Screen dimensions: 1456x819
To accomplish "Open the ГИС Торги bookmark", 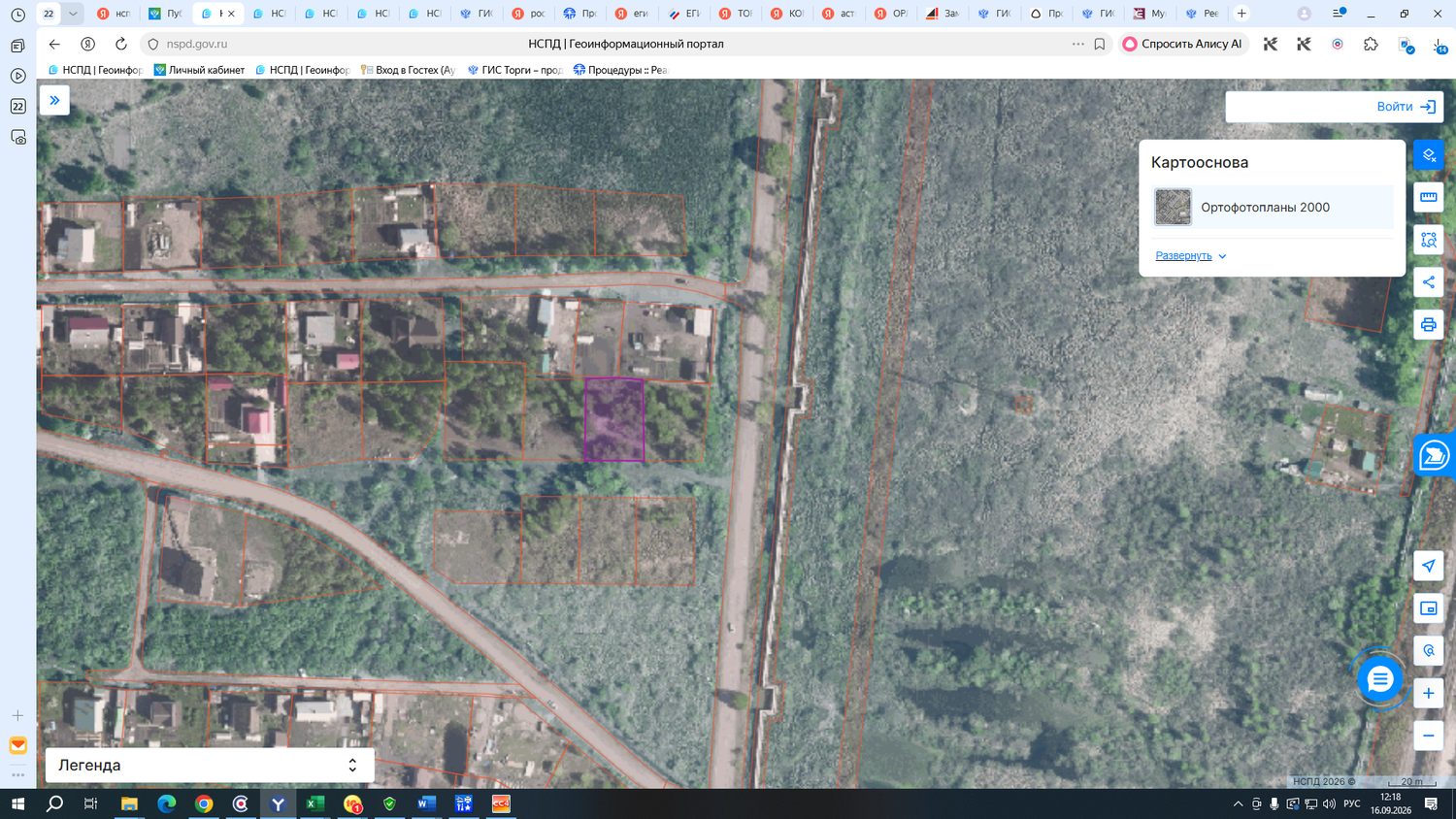I will (x=515, y=70).
